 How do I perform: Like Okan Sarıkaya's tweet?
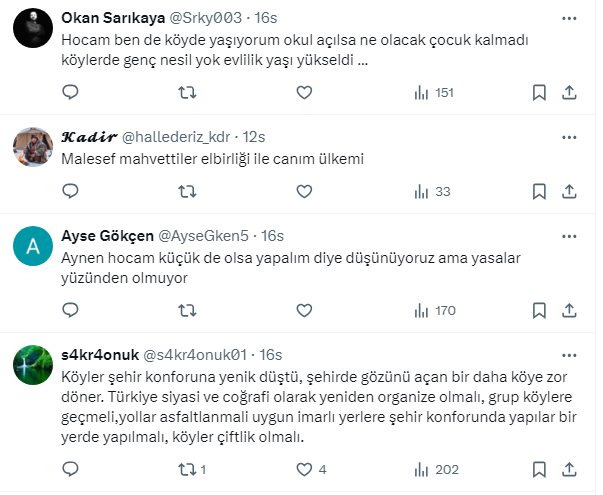[305, 92]
